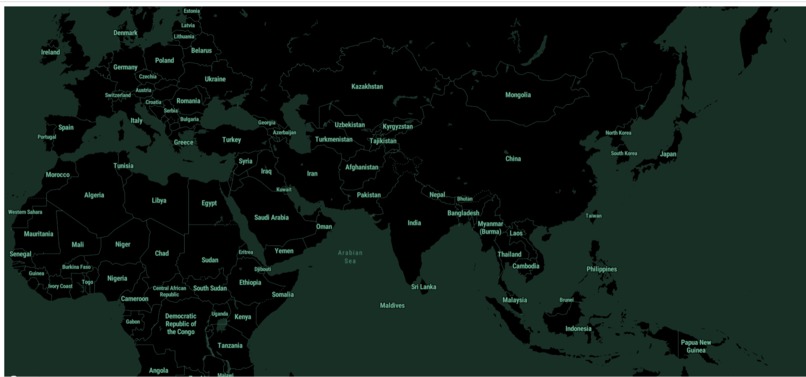This screenshot has width=806, height=377.
Task: Click the South Korea label
Action: pos(624,153)
